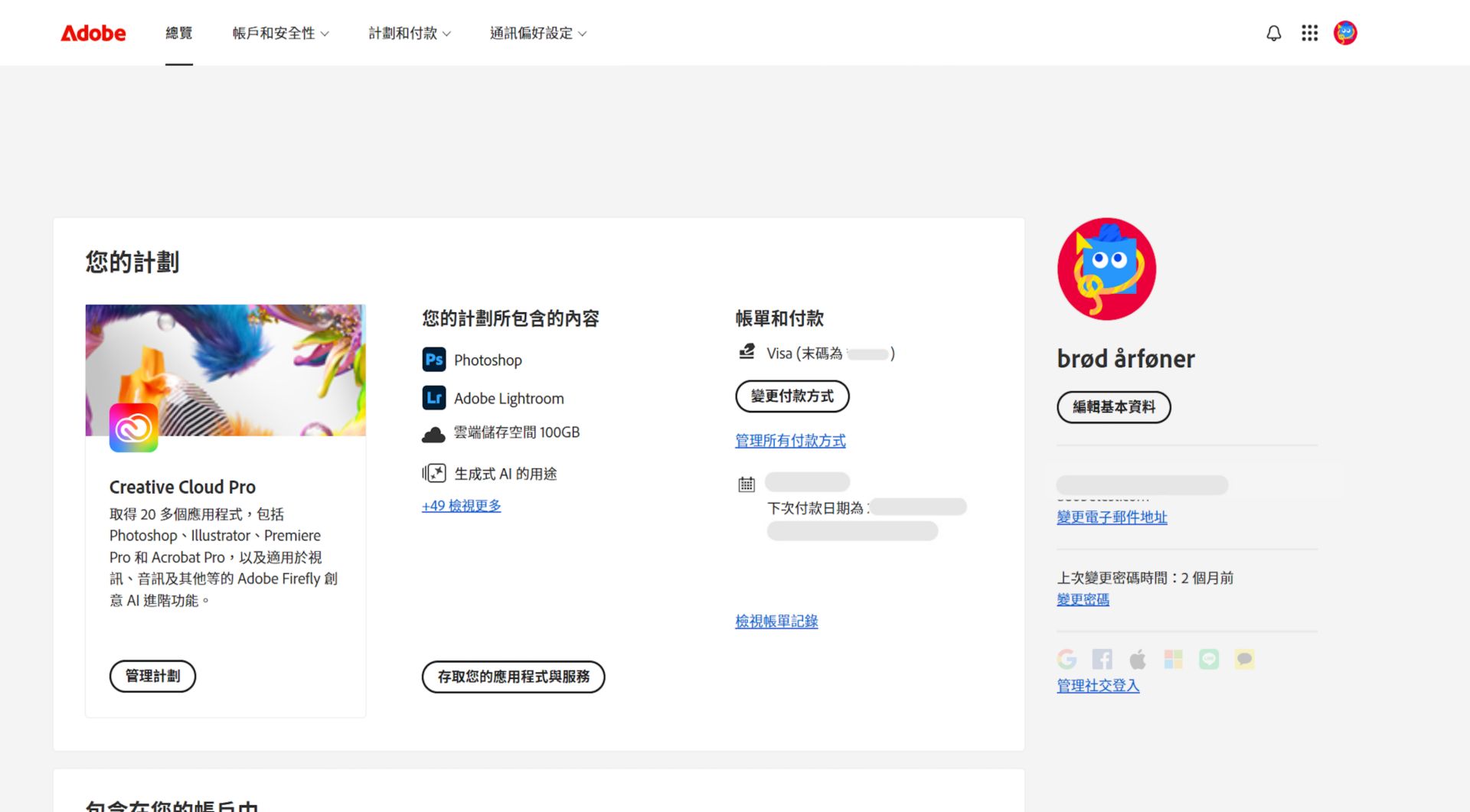Click the Creative Cloud Pro plan thumbnail

click(225, 370)
